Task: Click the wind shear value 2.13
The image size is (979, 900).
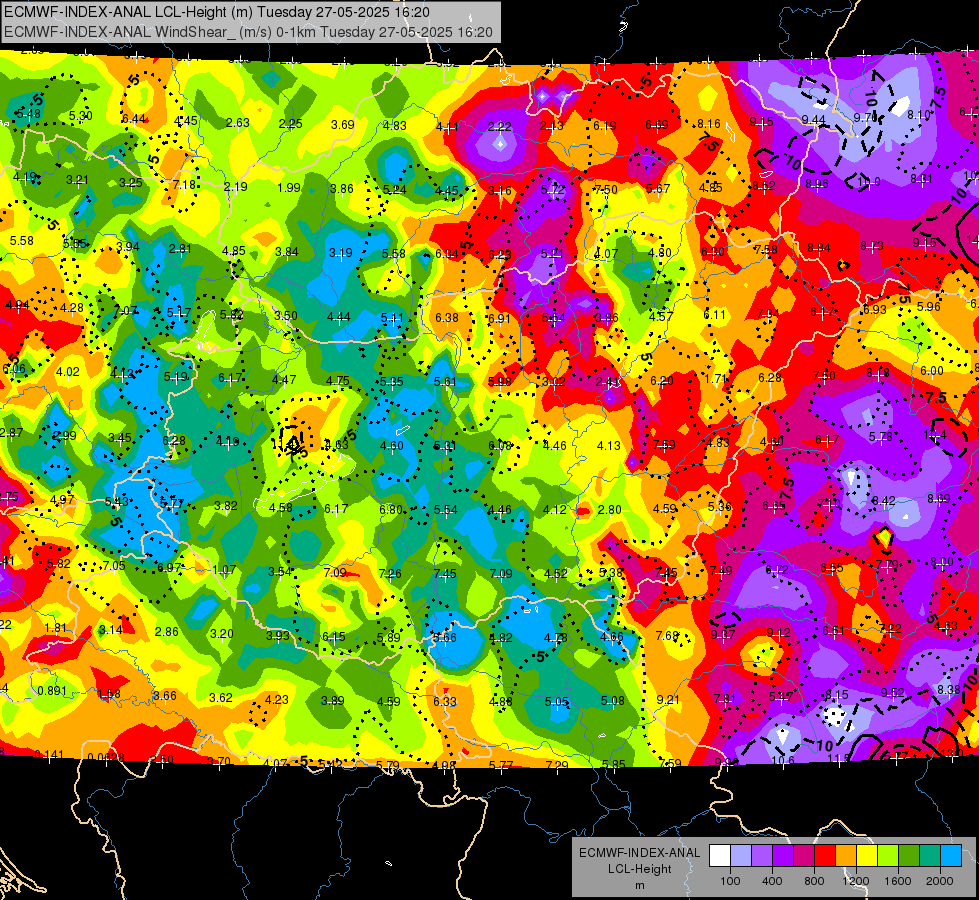Action: pos(552,126)
